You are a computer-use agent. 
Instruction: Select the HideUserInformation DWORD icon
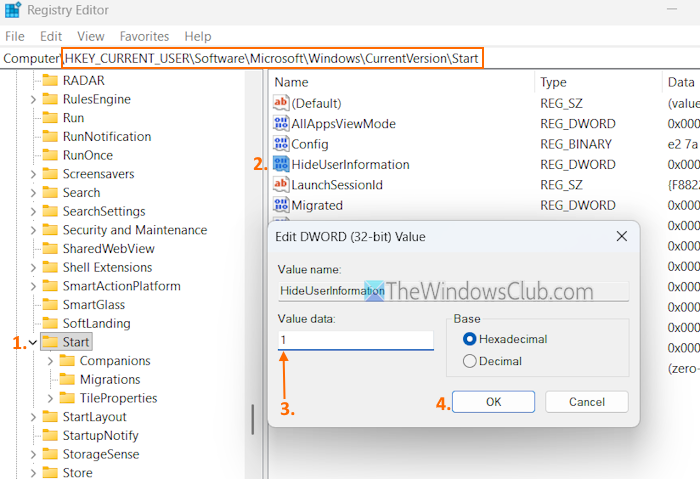click(x=281, y=164)
